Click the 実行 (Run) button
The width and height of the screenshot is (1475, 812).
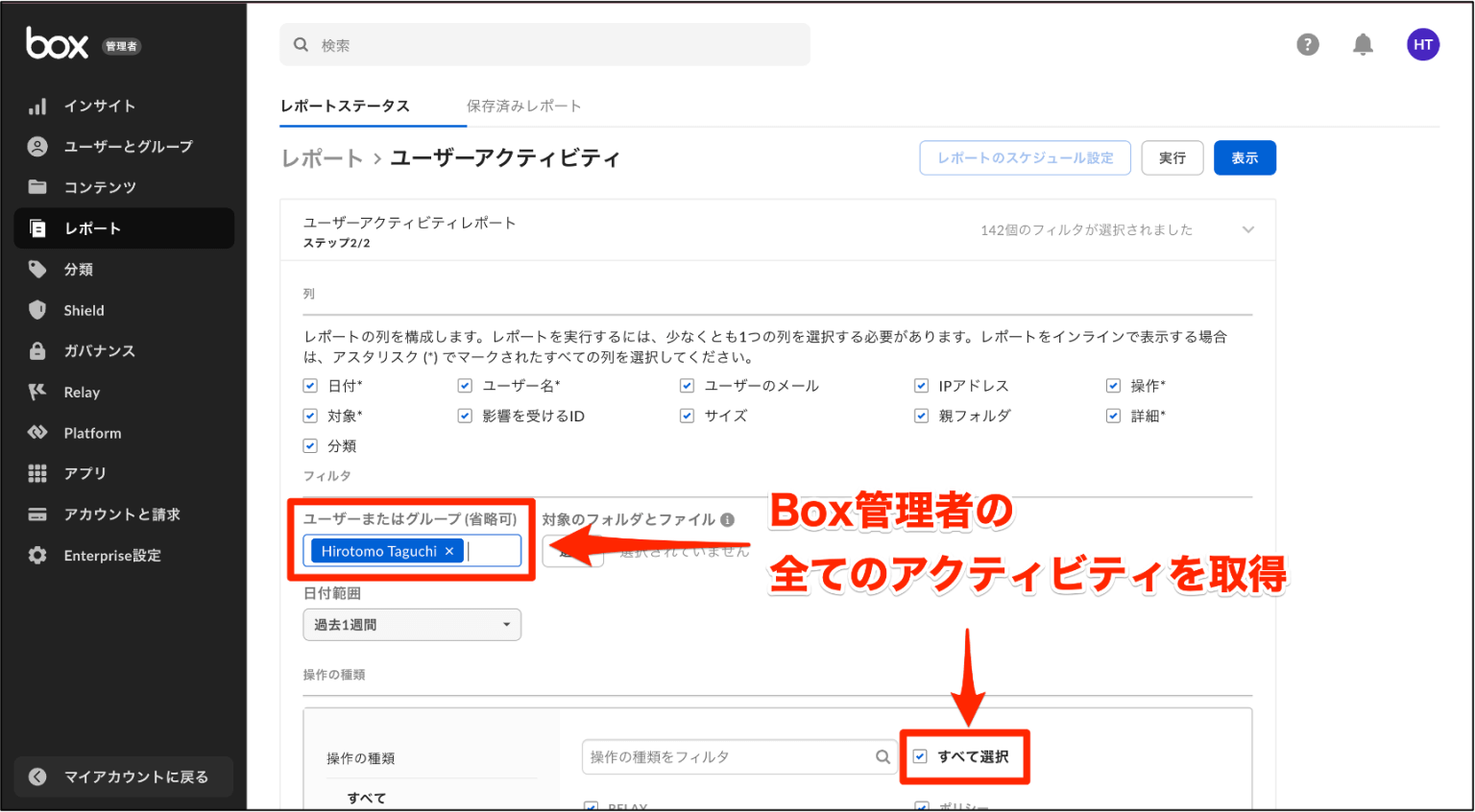(x=1173, y=157)
